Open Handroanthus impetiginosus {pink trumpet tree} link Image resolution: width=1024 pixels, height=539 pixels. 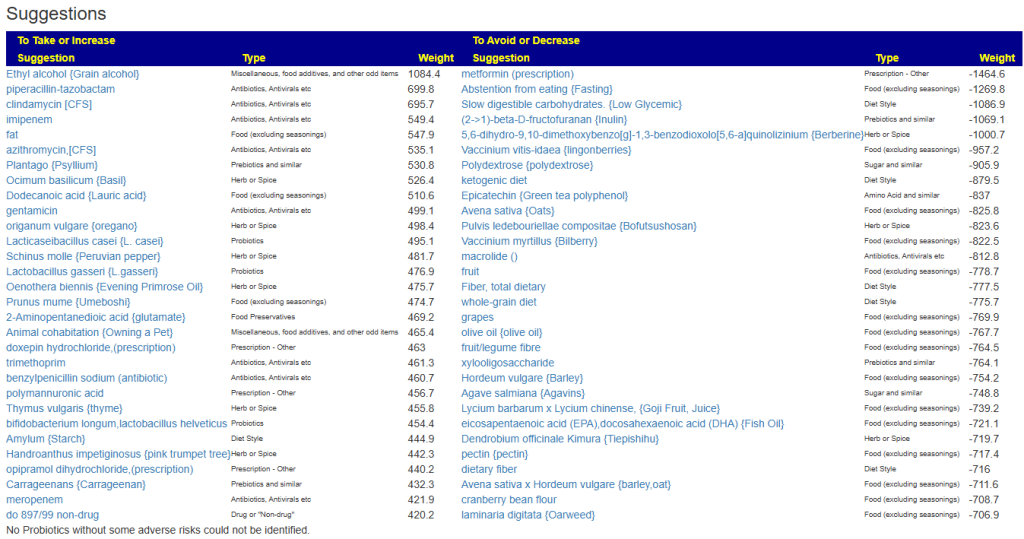pos(118,454)
